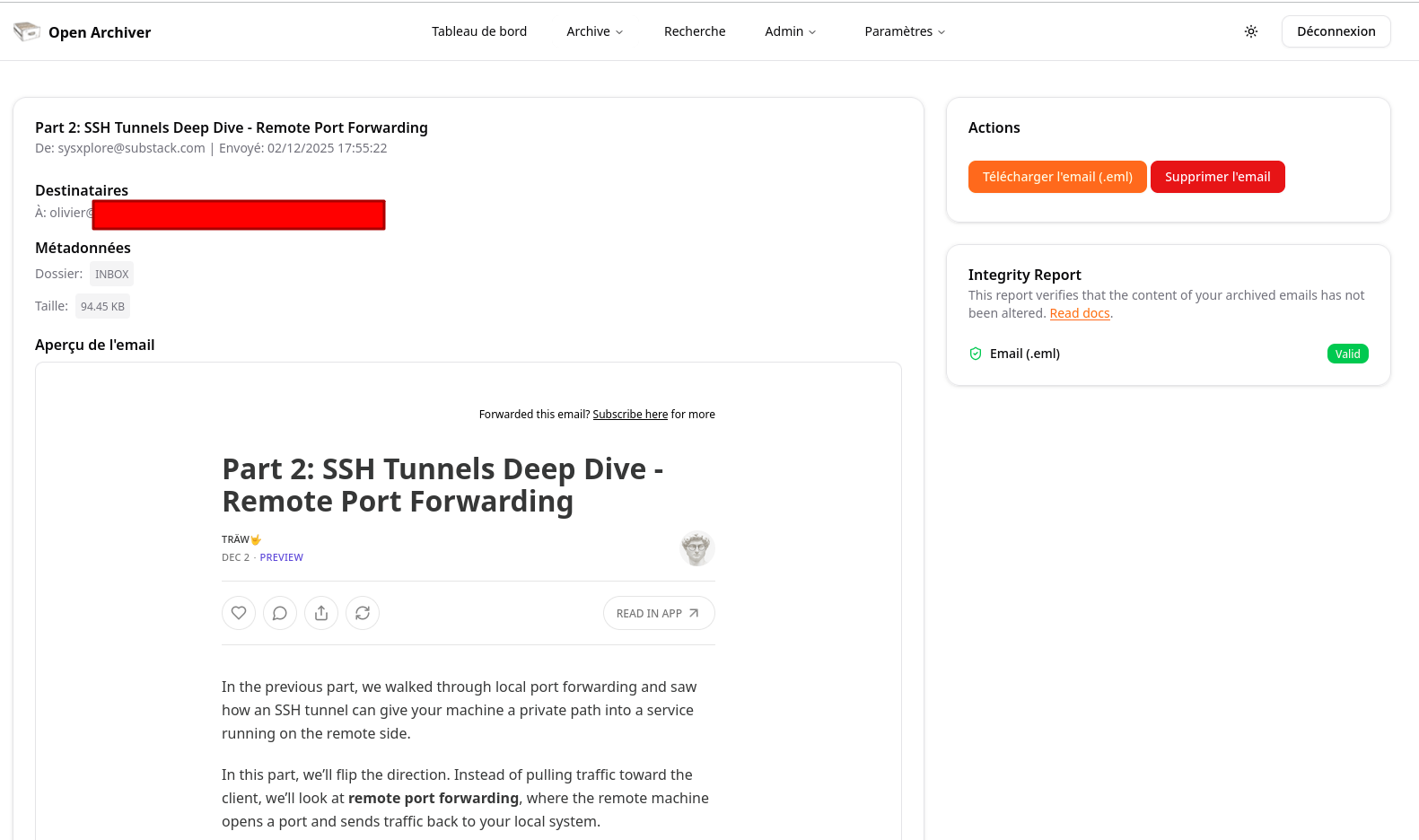Click the Déconnexion button

1336,31
